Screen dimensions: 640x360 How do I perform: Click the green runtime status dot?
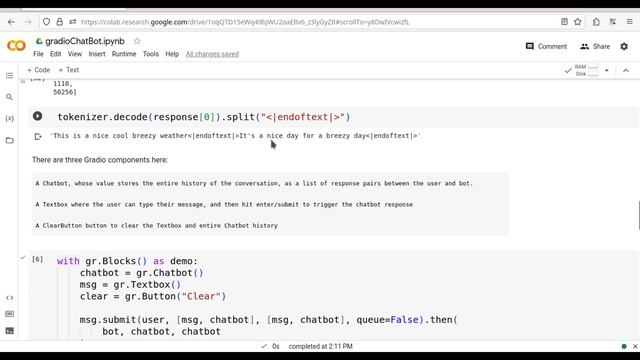624,346
